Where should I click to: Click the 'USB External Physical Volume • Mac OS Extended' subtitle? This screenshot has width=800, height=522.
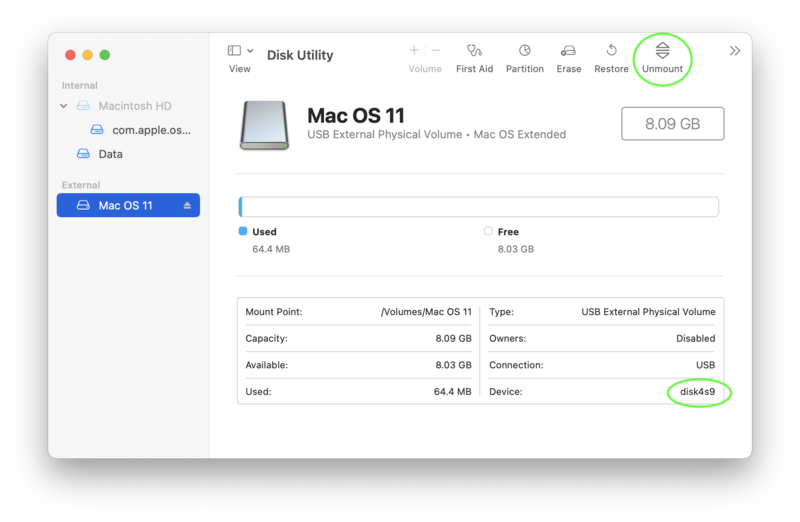click(437, 134)
